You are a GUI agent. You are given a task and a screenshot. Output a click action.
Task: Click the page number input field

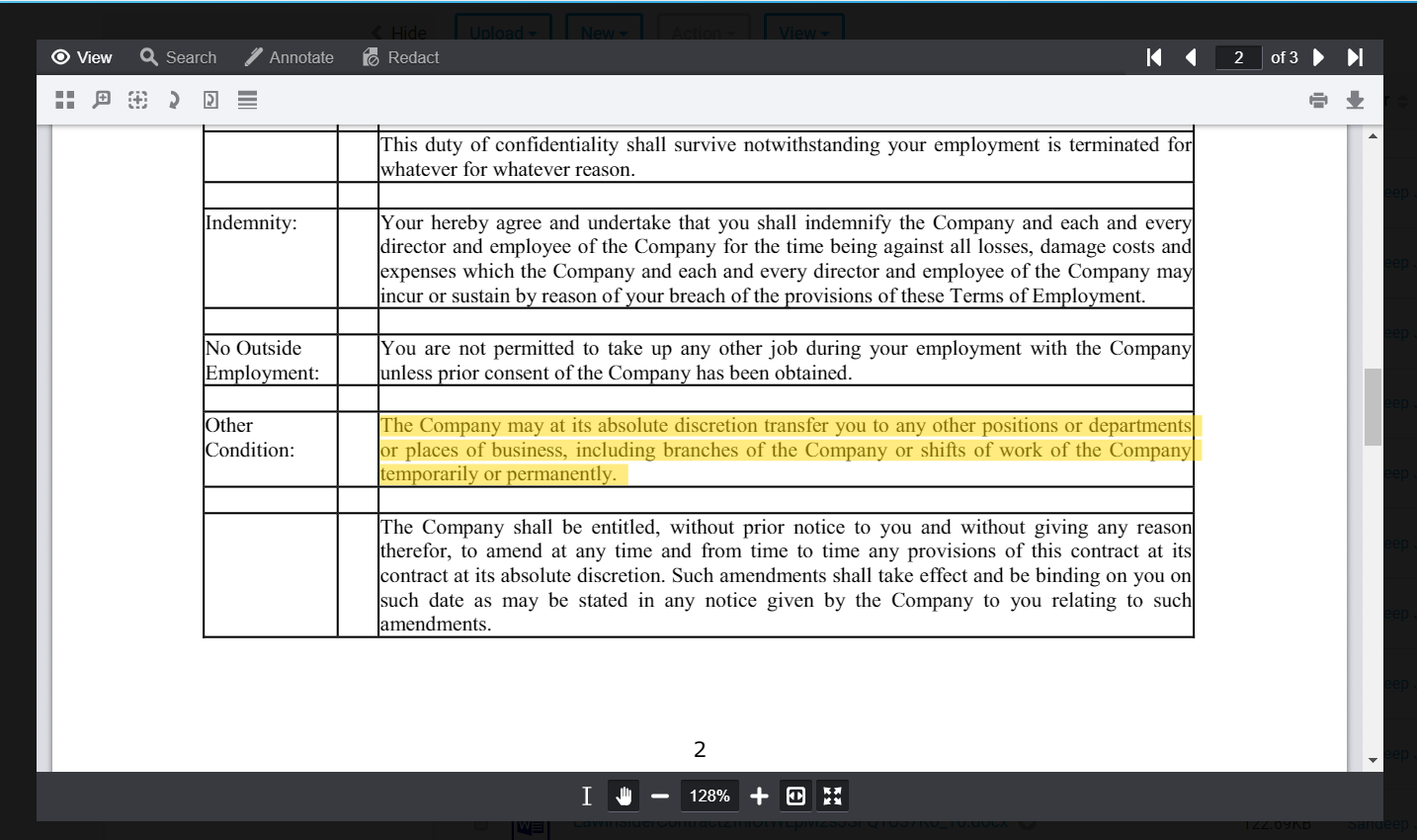point(1238,57)
